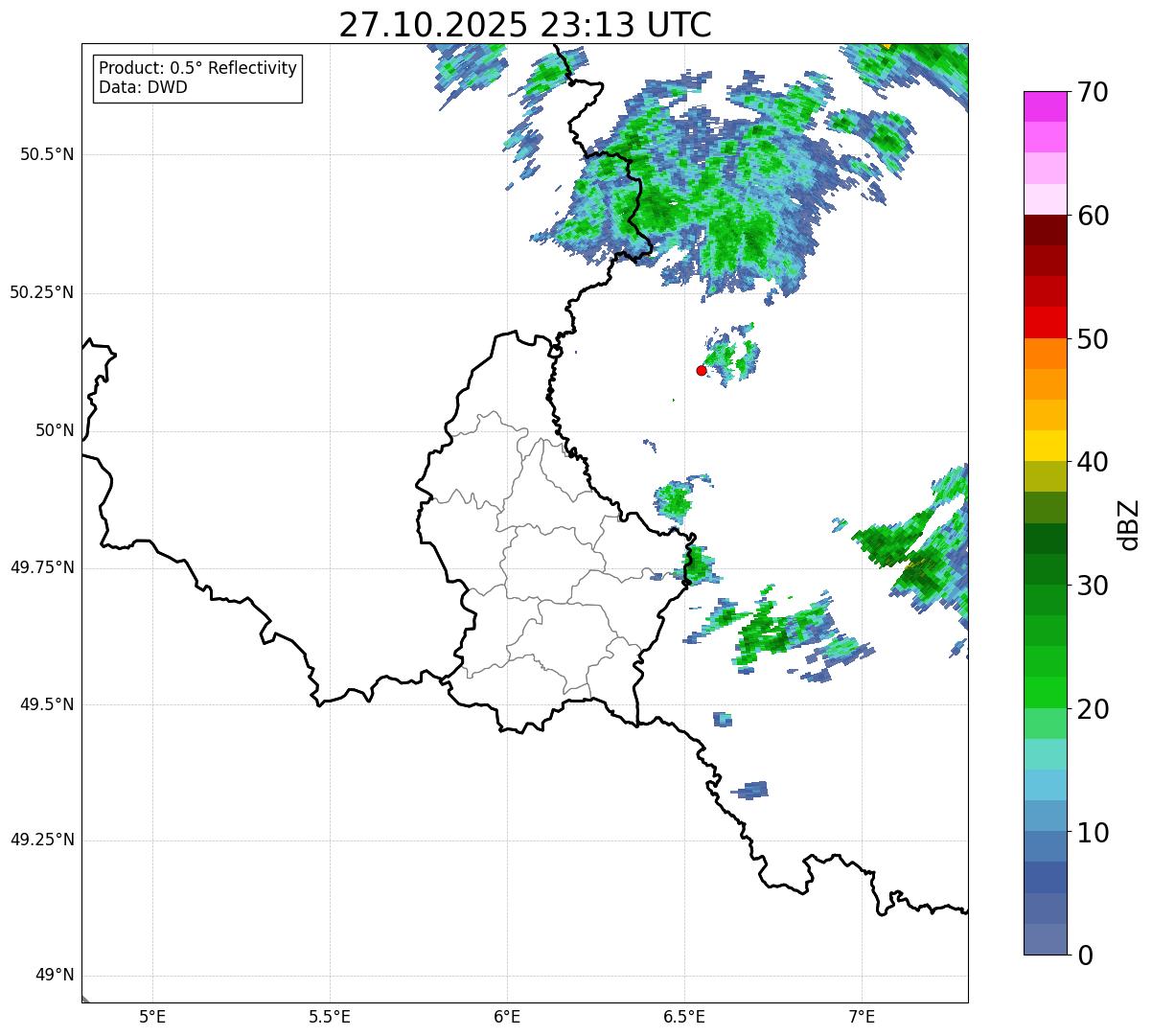1152x1036 pixels.
Task: Click the 50°N latitude label
Action: (55, 430)
